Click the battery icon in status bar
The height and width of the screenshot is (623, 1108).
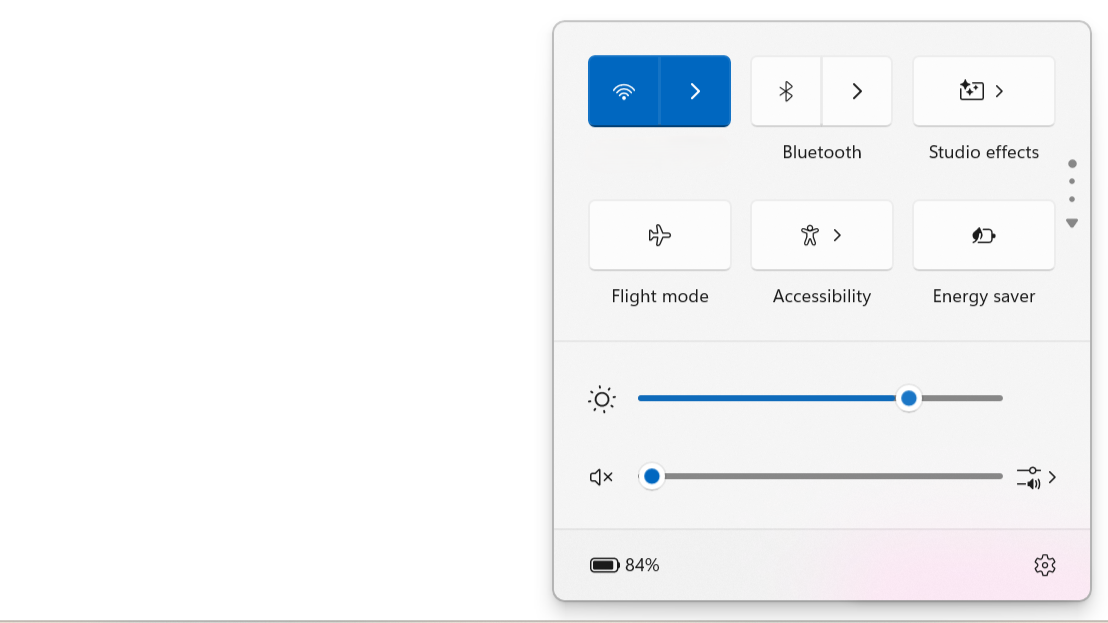[x=603, y=565]
